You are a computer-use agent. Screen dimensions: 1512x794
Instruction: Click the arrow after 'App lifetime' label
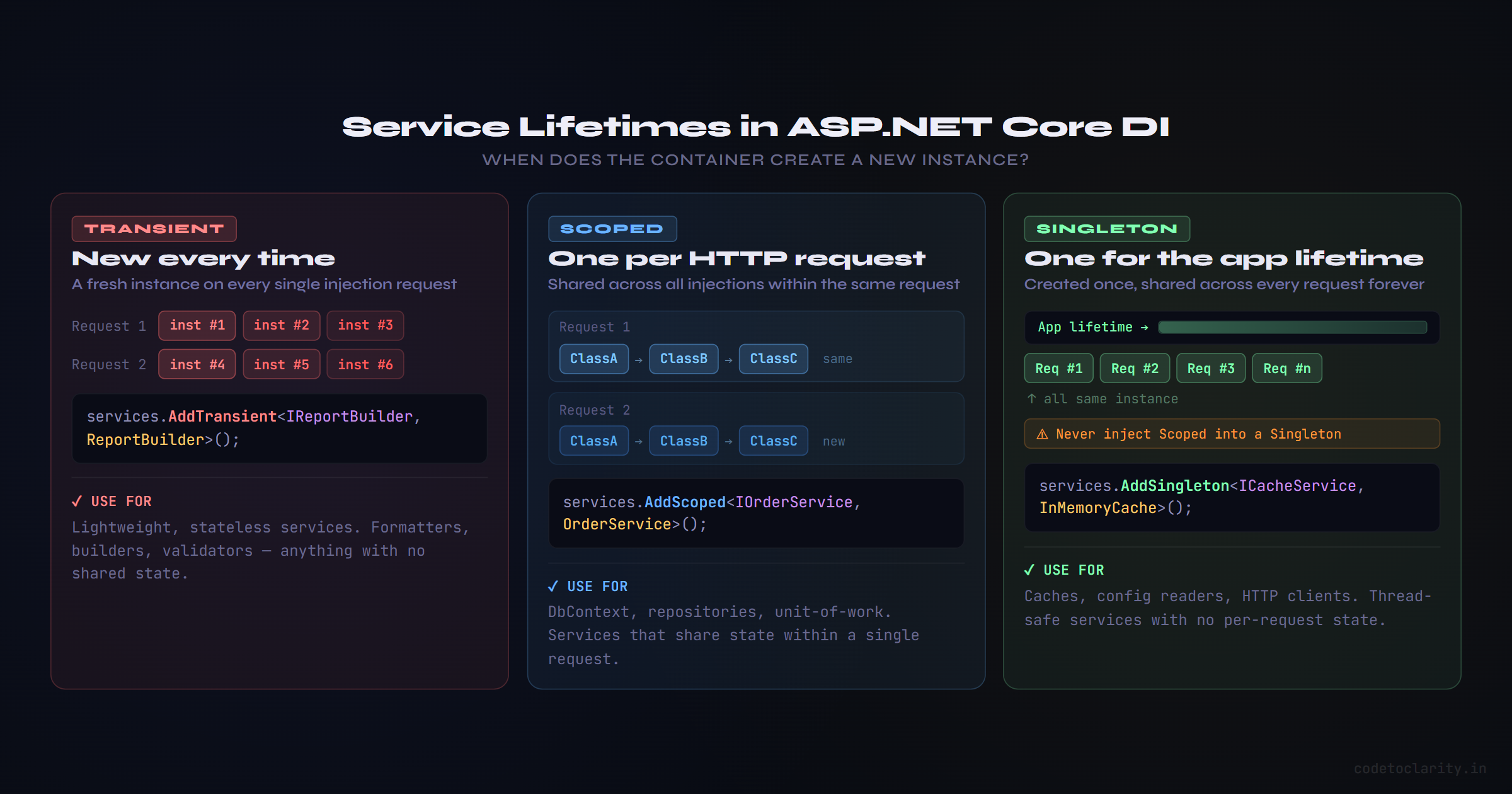(1144, 326)
